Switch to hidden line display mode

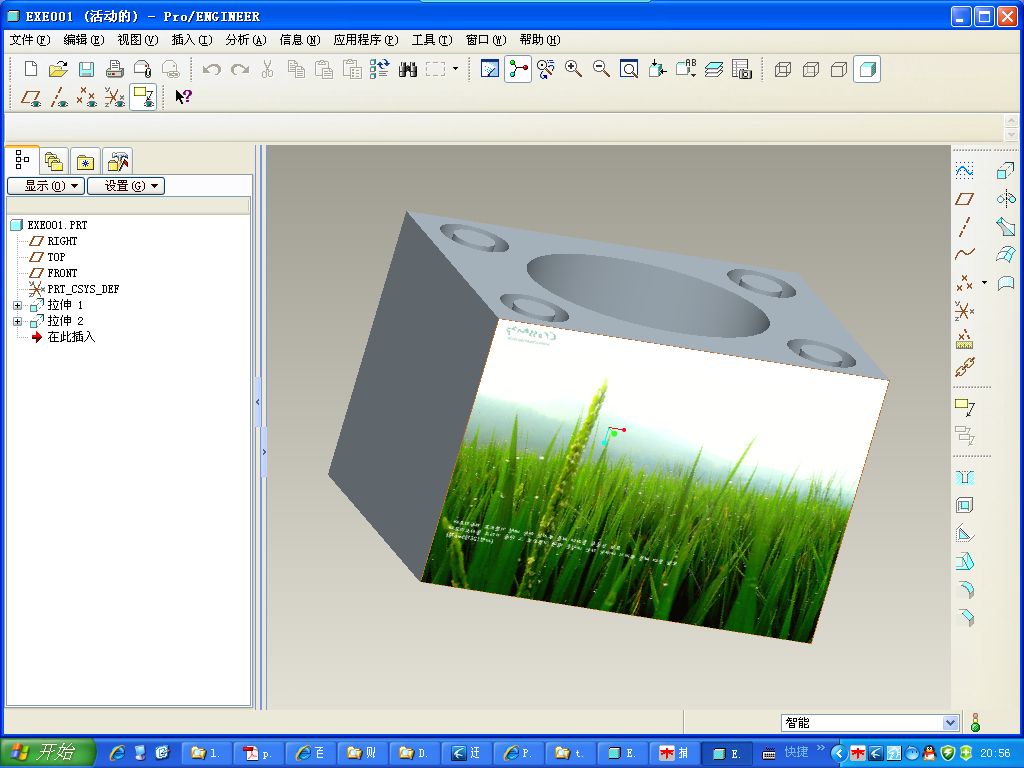[810, 69]
